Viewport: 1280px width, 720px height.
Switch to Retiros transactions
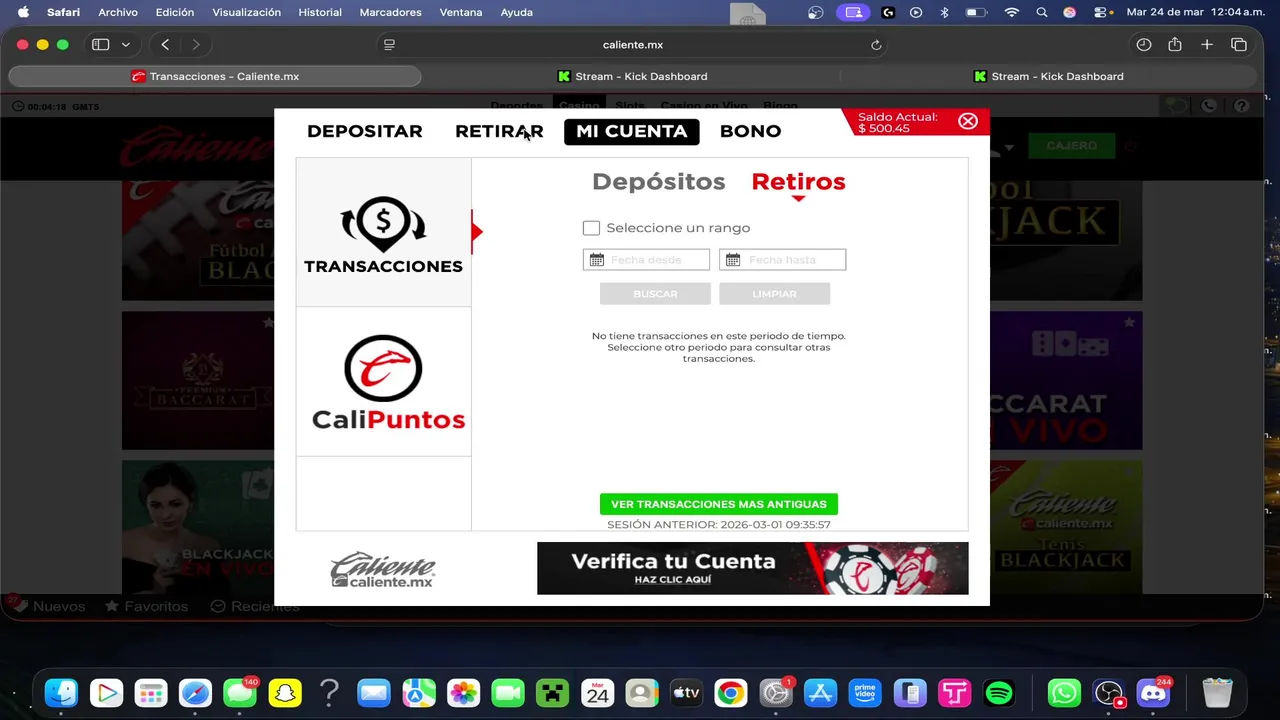pyautogui.click(x=798, y=181)
